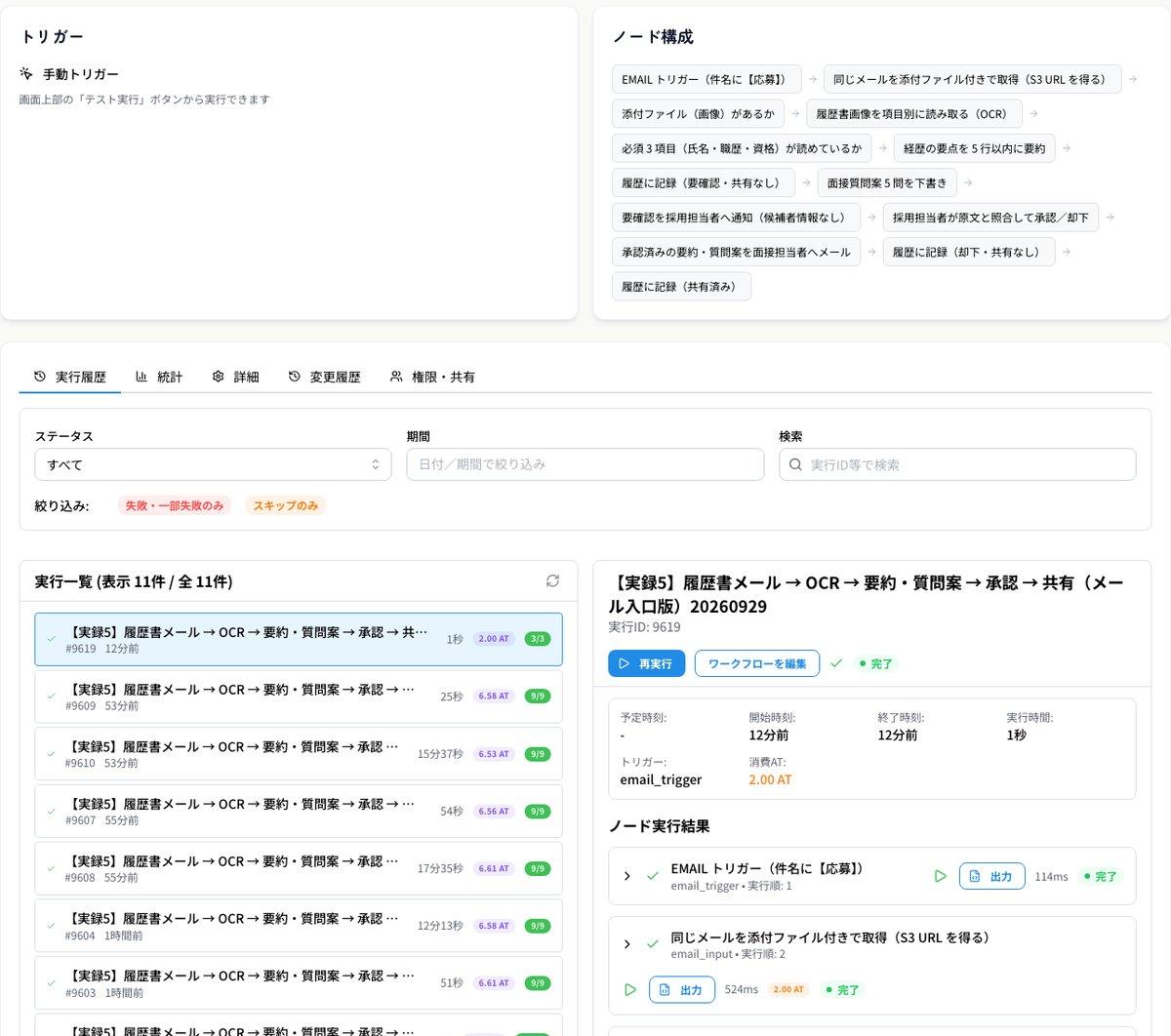The image size is (1171, 1036).
Task: Click the 同じメールを添付ファイル付きで取得 node chip
Action: (972, 79)
